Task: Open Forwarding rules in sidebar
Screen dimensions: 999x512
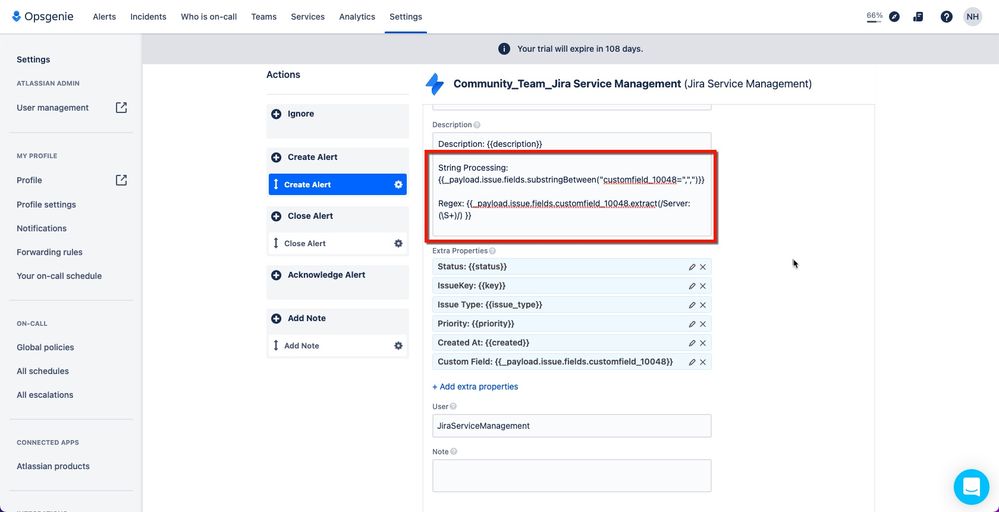Action: tap(50, 252)
